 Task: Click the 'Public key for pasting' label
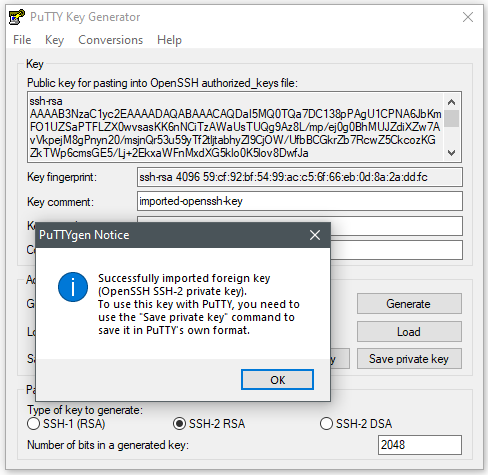[x=162, y=83]
